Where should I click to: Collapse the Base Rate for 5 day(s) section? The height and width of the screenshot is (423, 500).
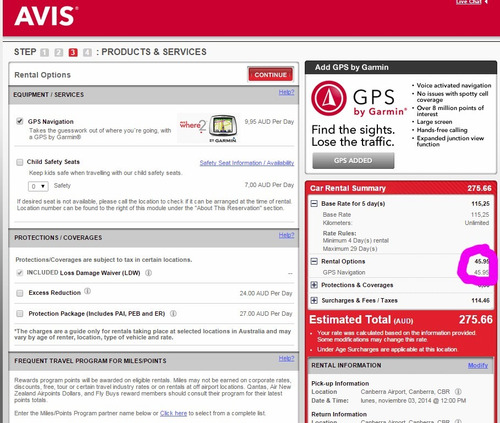click(314, 203)
